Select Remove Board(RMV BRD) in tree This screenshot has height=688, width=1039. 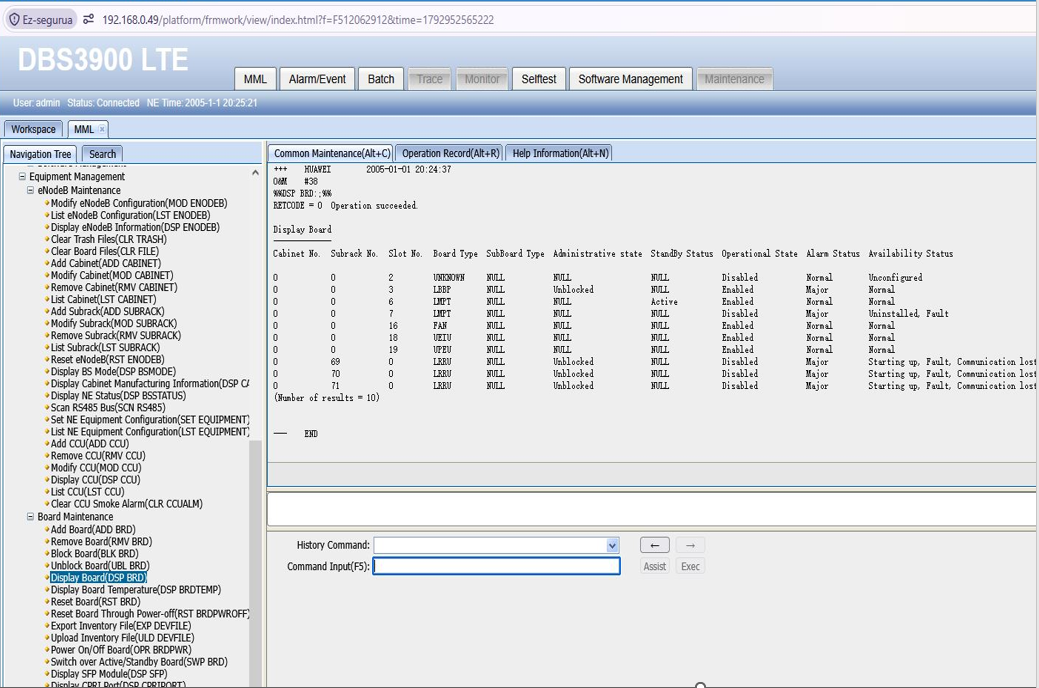101,542
